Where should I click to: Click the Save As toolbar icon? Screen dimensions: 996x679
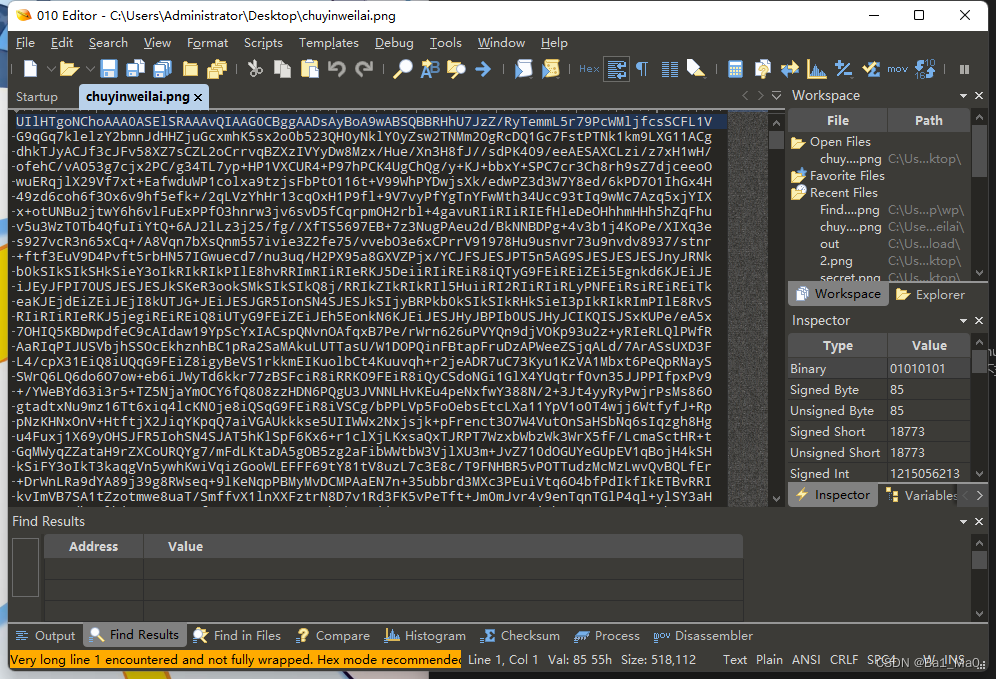click(x=135, y=69)
